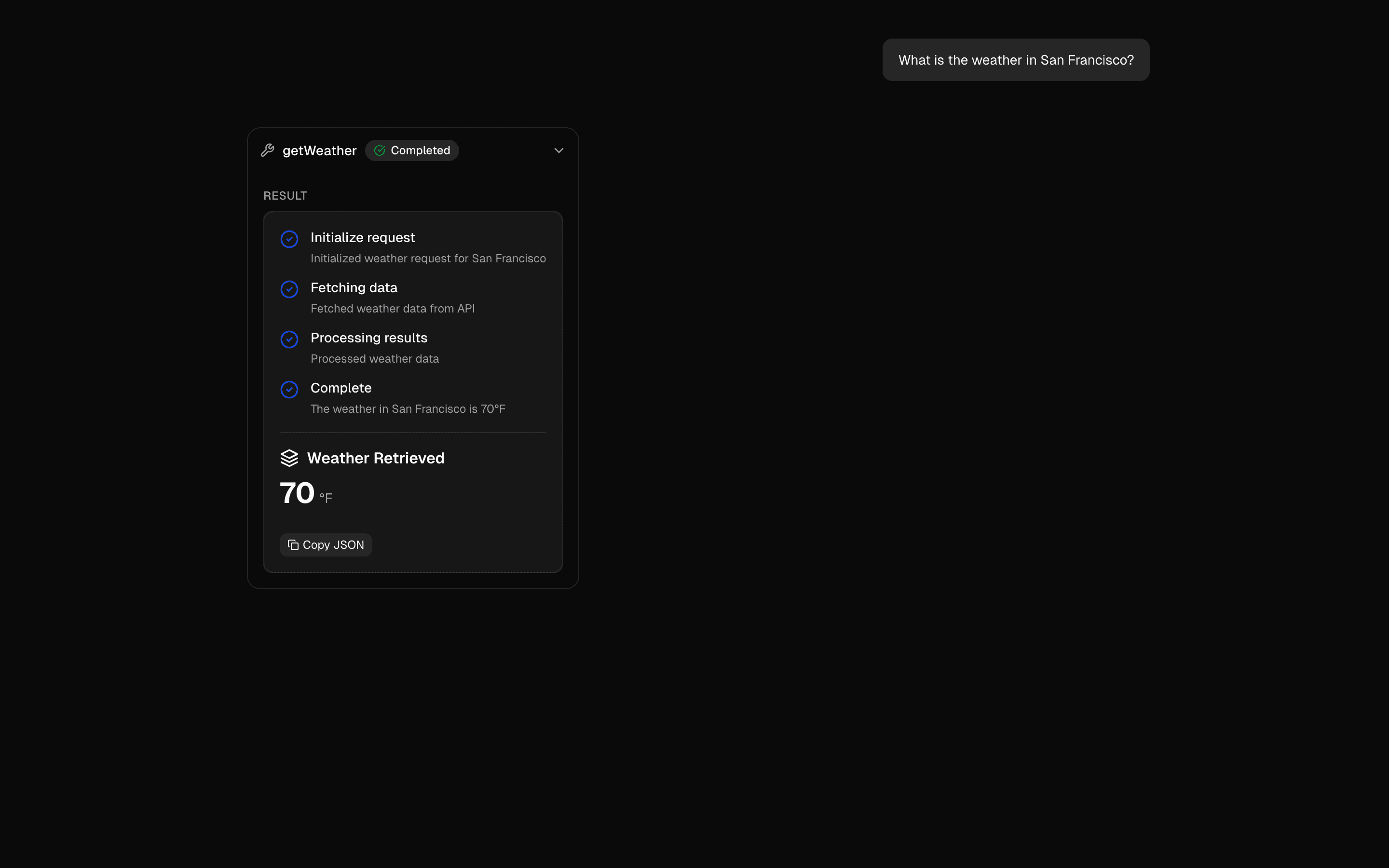This screenshot has height=868, width=1389.
Task: Click the copy icon inside Copy JSON button
Action: click(x=293, y=544)
